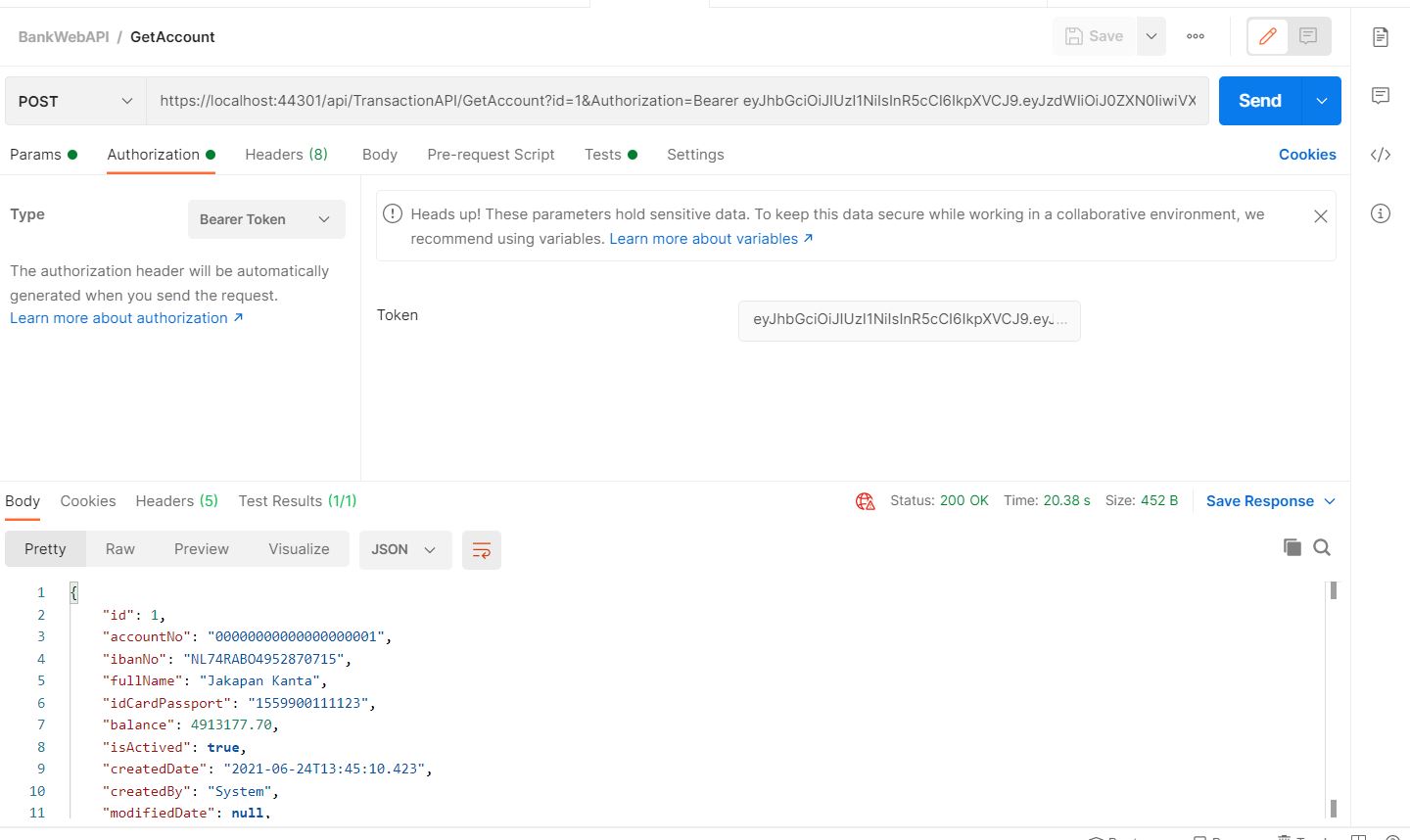Open the Documentation panel in the right sidebar
Screen dimensions: 1410x840
[x=1381, y=36]
